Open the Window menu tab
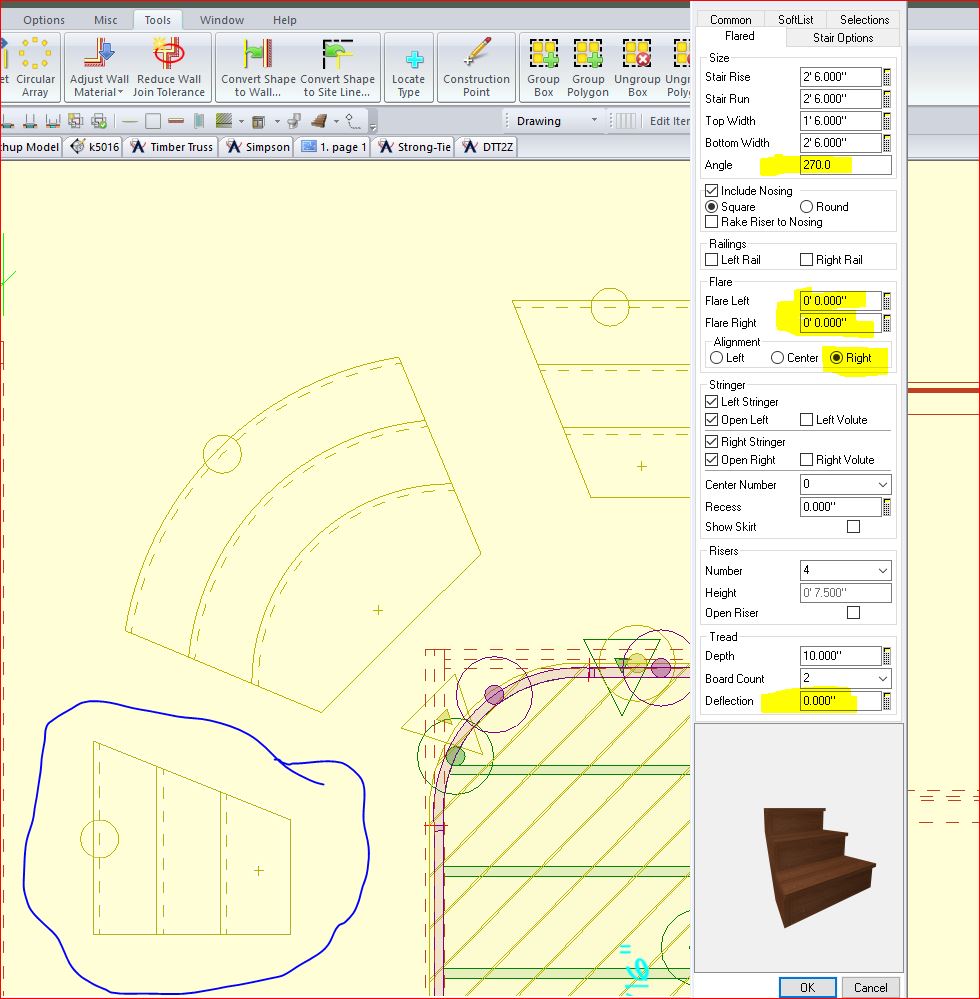The height and width of the screenshot is (999, 980). [221, 20]
